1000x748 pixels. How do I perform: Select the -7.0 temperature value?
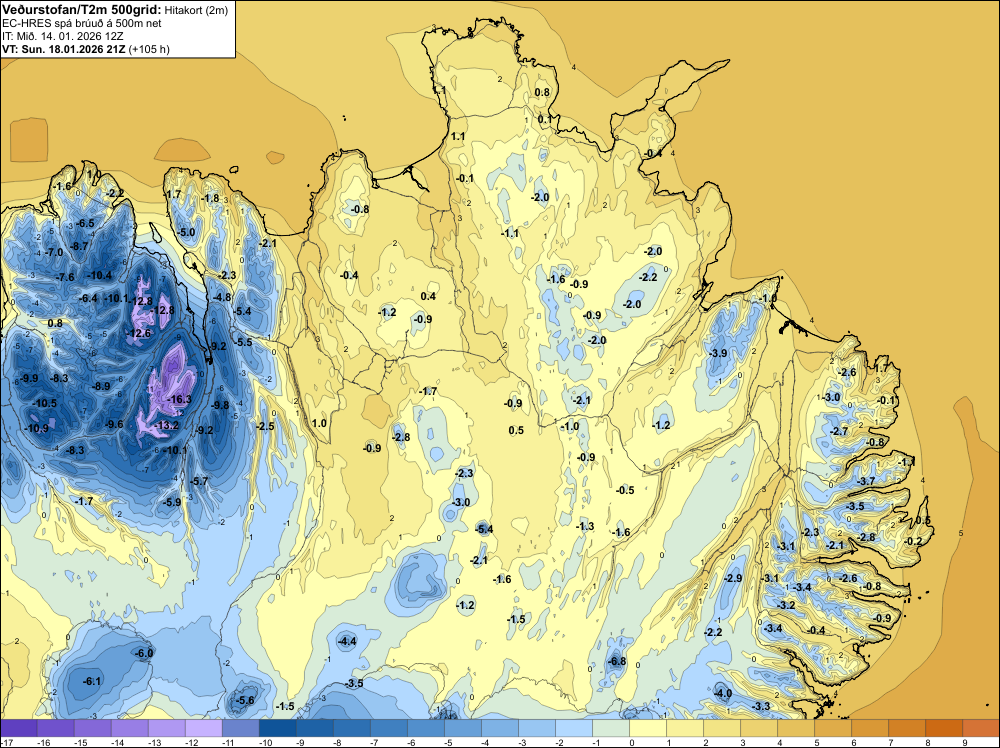pos(54,253)
